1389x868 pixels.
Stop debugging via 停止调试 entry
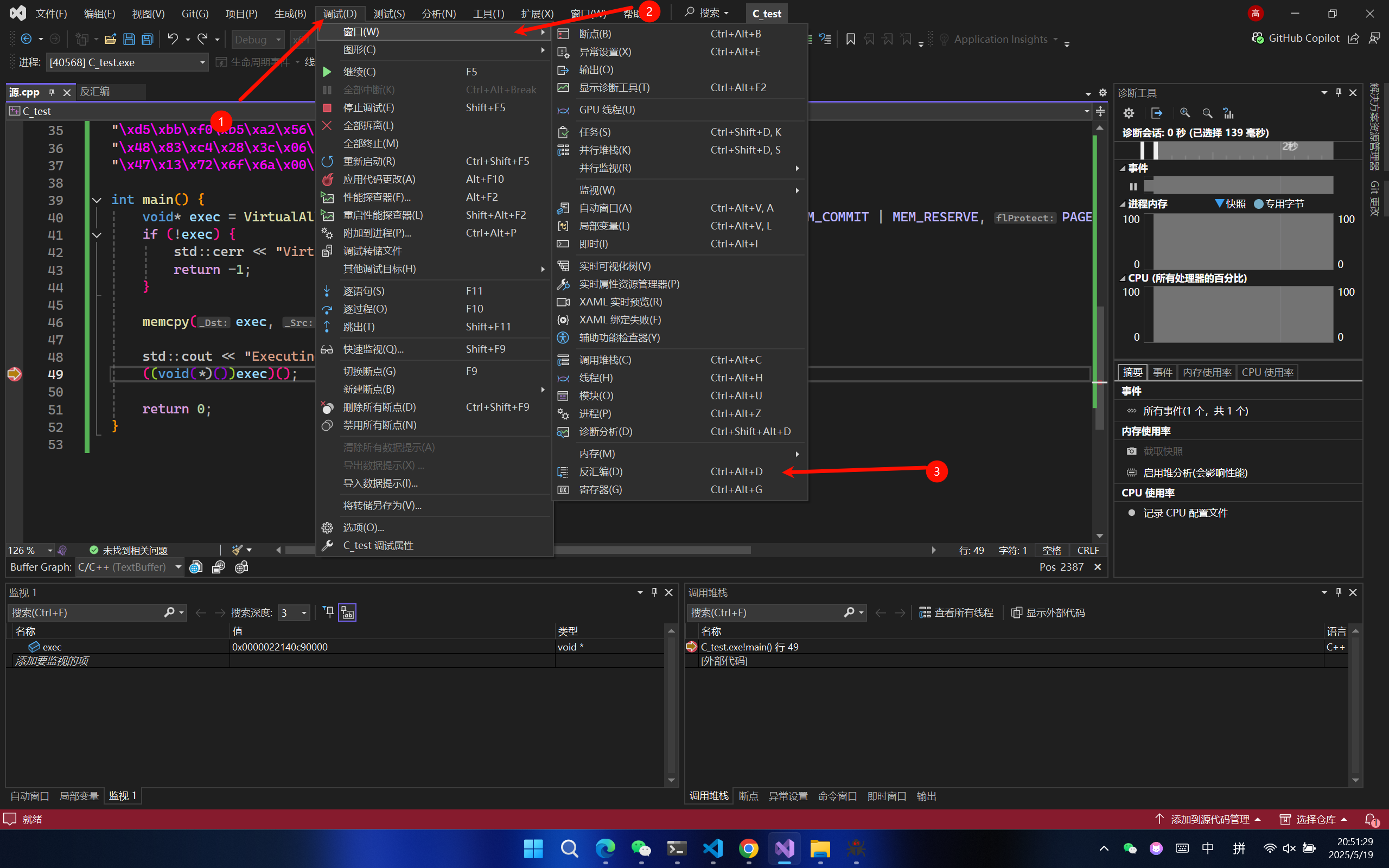point(368,107)
